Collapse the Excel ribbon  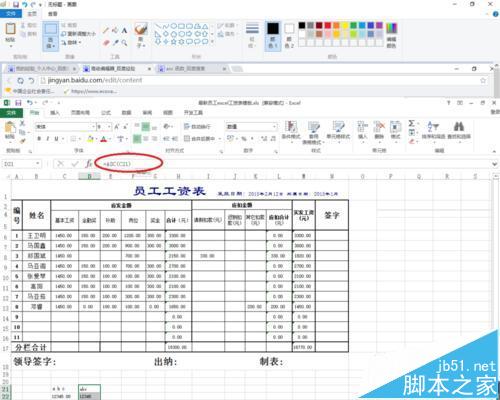494,151
